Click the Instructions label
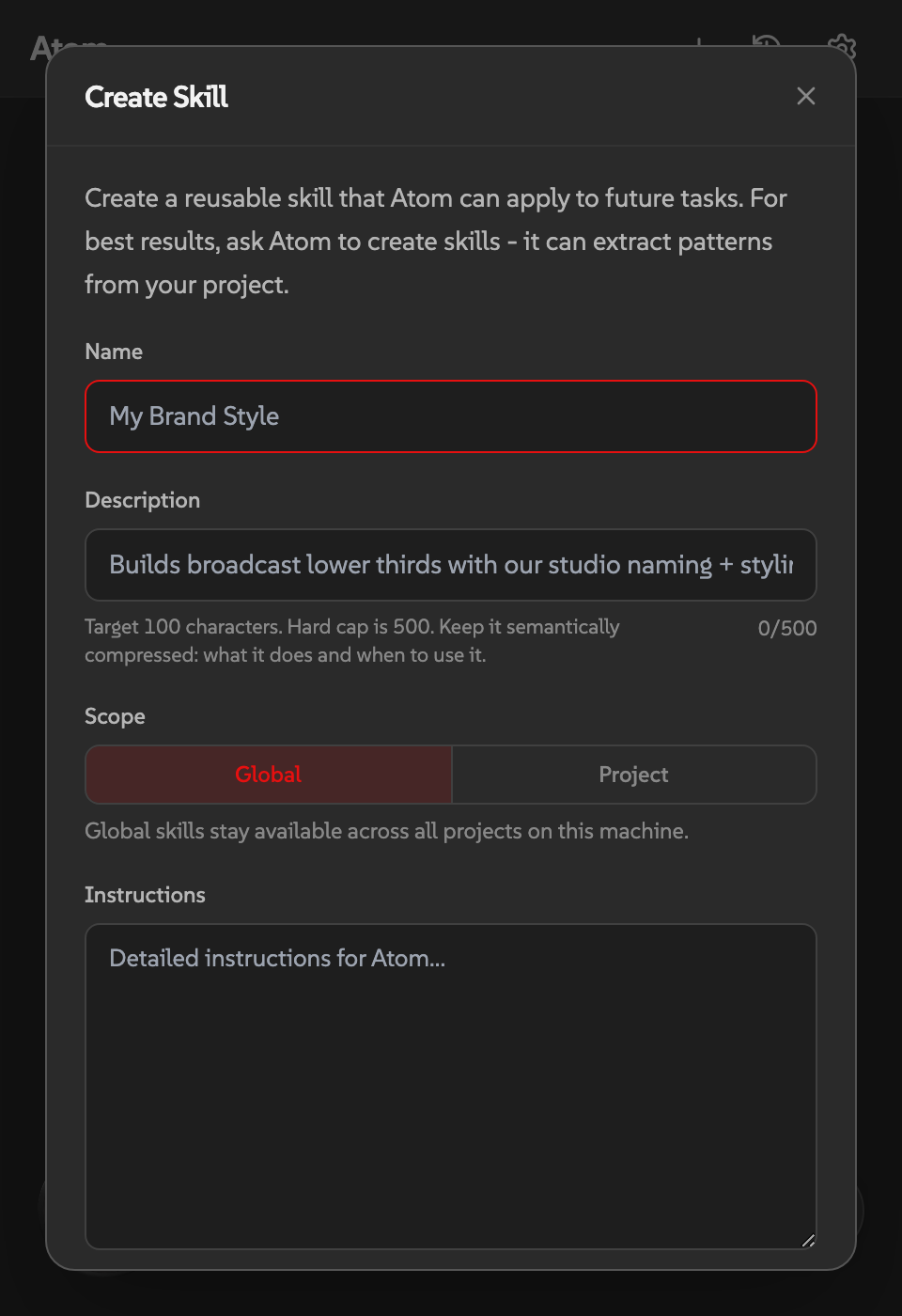 (145, 895)
